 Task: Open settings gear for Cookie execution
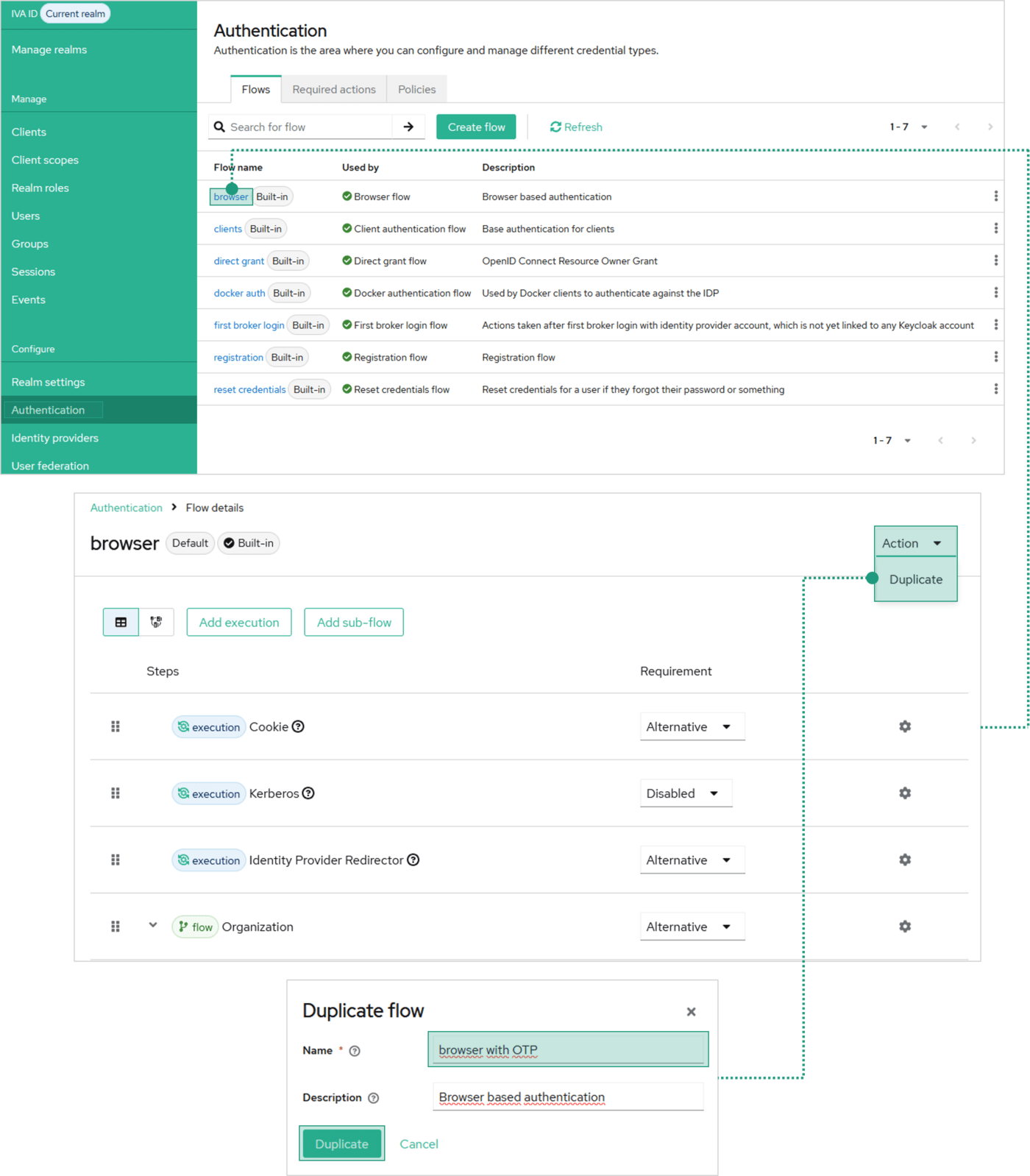tap(904, 726)
